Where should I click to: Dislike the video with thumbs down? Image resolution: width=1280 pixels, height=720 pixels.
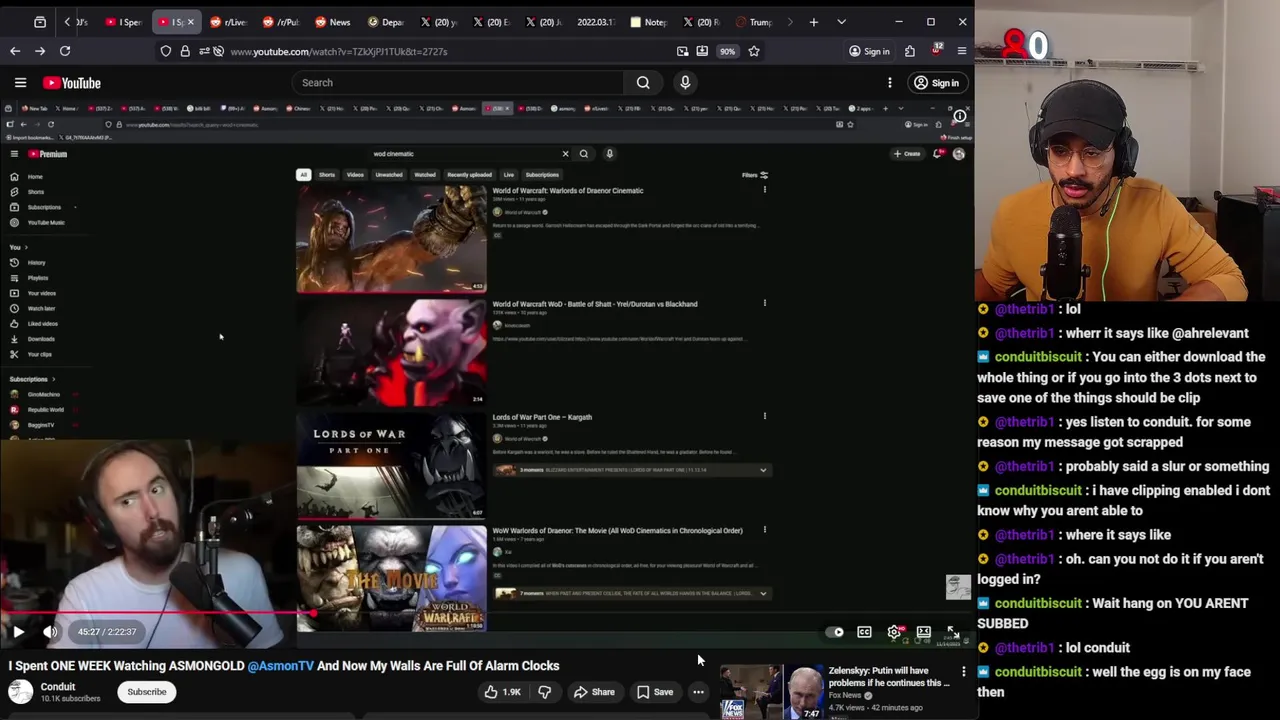tap(545, 692)
